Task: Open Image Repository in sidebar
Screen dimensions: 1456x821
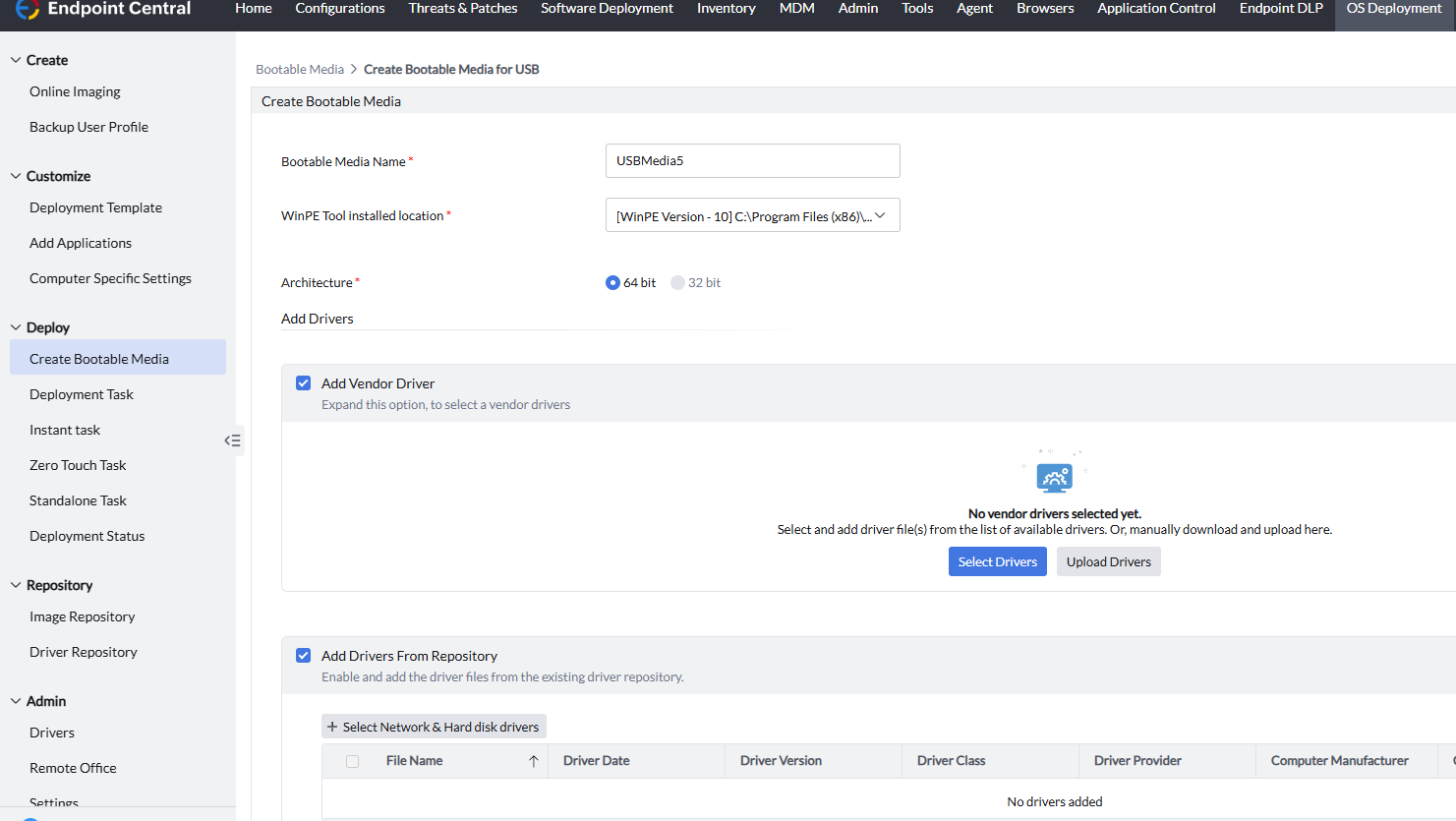Action: (x=82, y=616)
